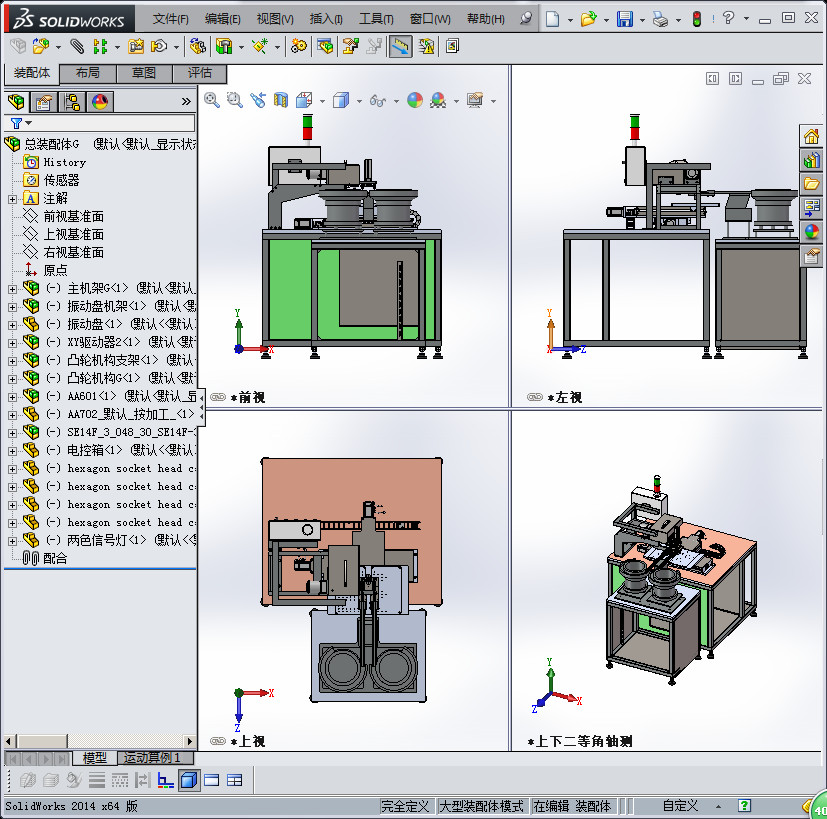Expand the 振动盘机架<1> tree node
827x819 pixels.
[x=13, y=307]
